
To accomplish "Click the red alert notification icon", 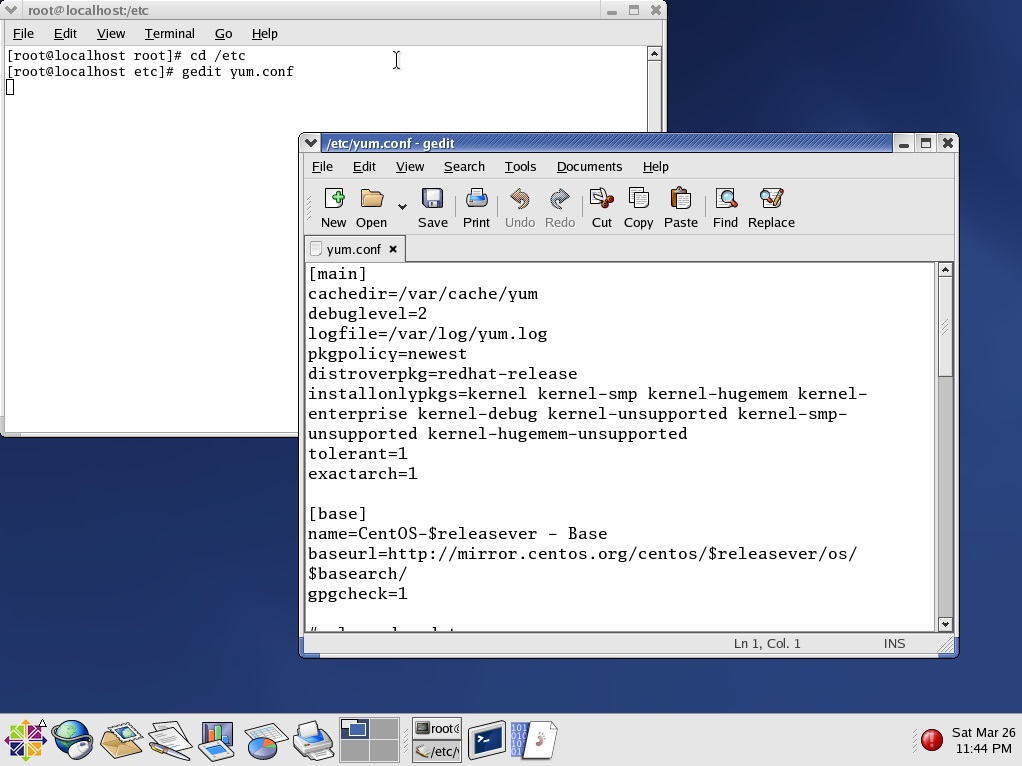I will 931,740.
